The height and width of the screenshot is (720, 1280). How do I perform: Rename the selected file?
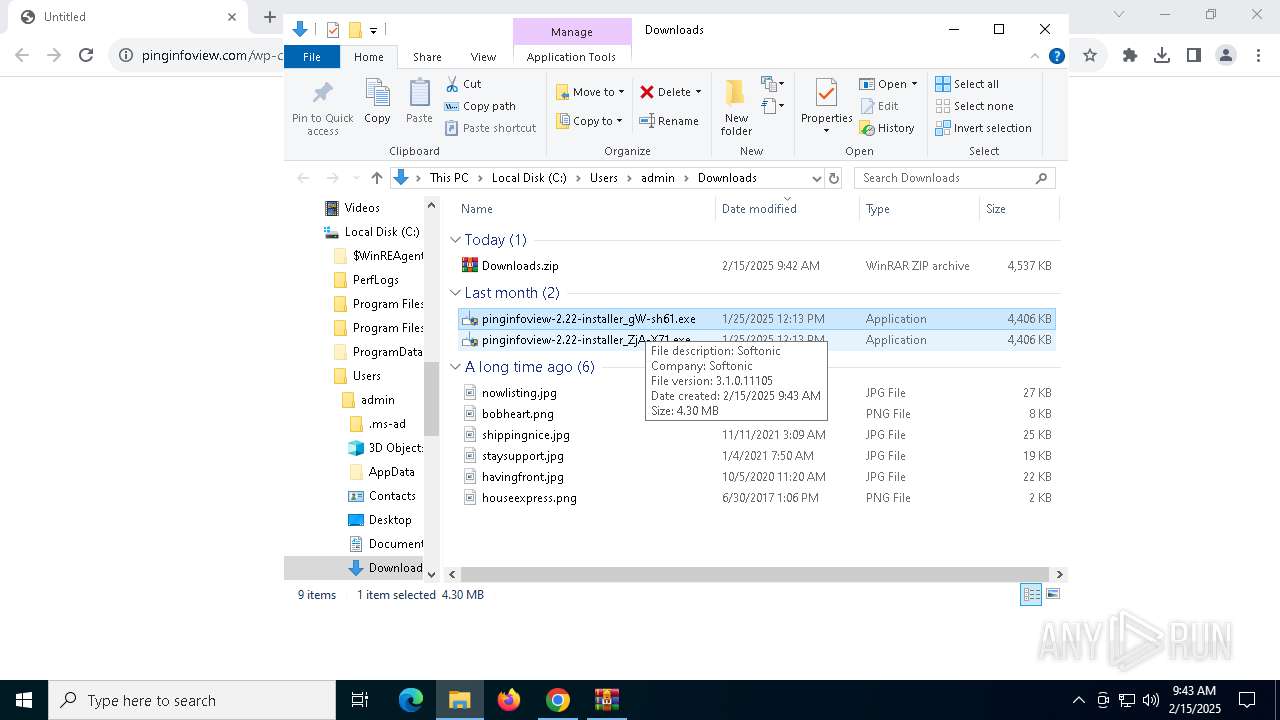[x=669, y=121]
